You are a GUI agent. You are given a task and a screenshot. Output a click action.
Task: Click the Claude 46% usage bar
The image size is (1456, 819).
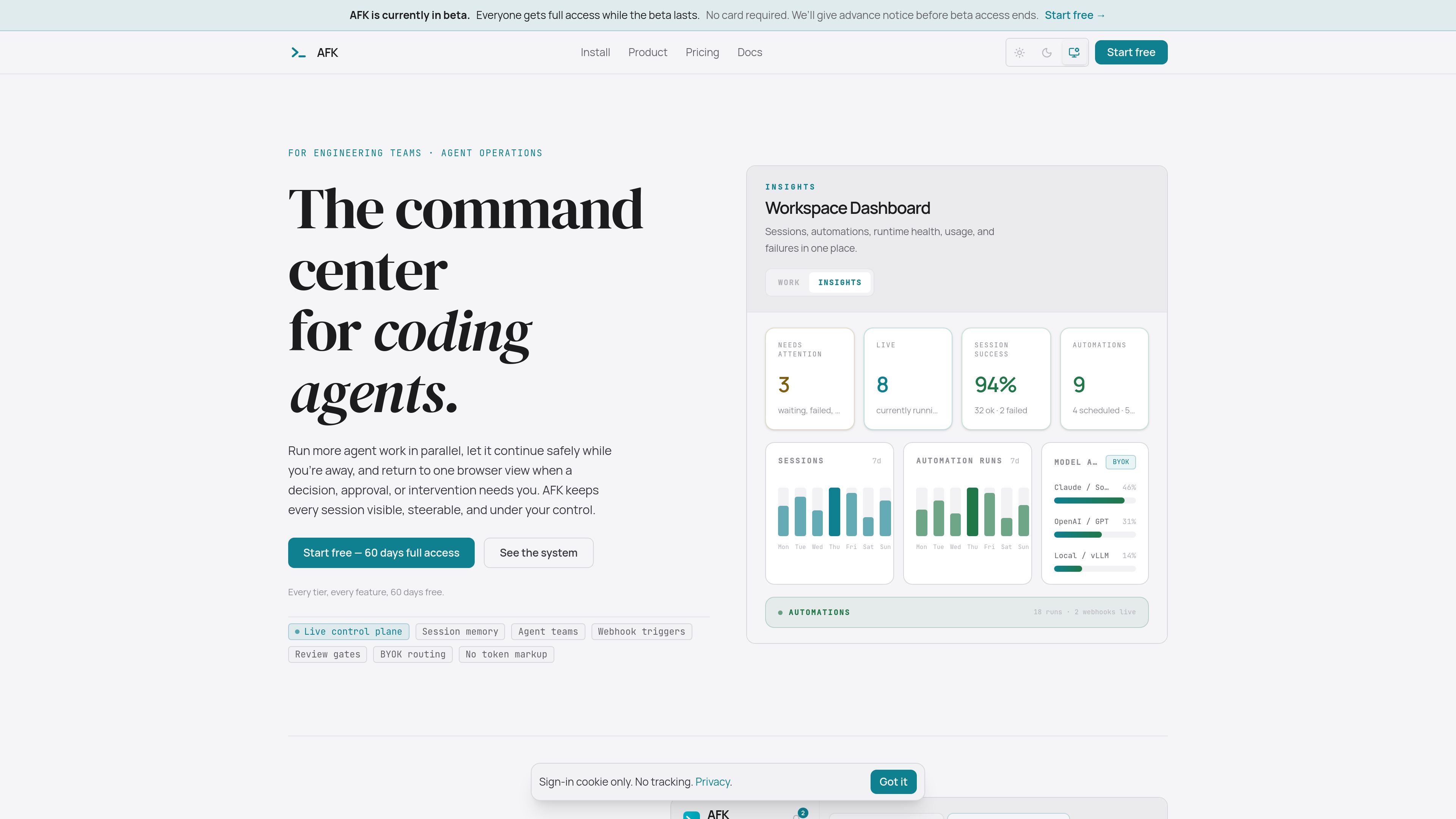pyautogui.click(x=1095, y=501)
